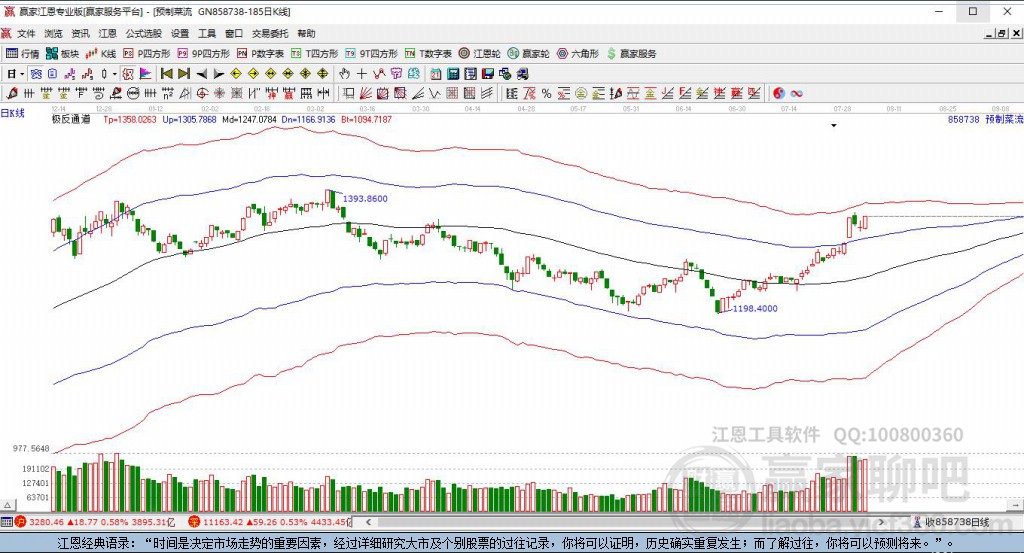This screenshot has width=1024, height=553.
Task: Open the 赢家轮 wheel tool
Action: pyautogui.click(x=528, y=54)
